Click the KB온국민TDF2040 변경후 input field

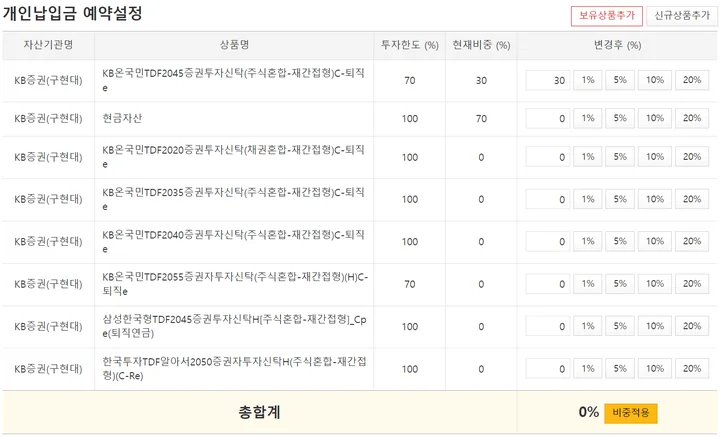click(x=548, y=241)
